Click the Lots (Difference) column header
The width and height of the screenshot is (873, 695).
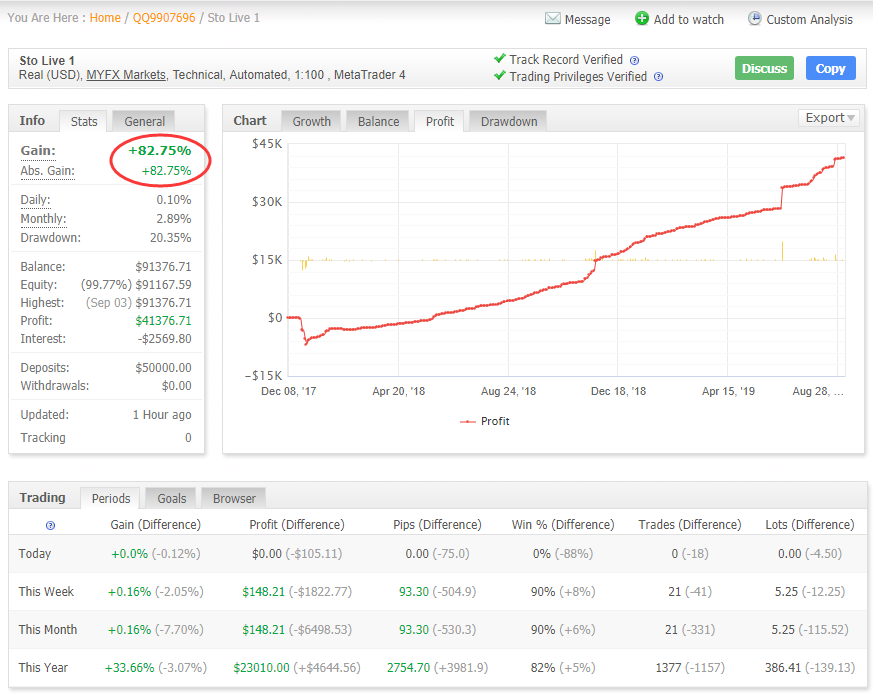pos(810,525)
